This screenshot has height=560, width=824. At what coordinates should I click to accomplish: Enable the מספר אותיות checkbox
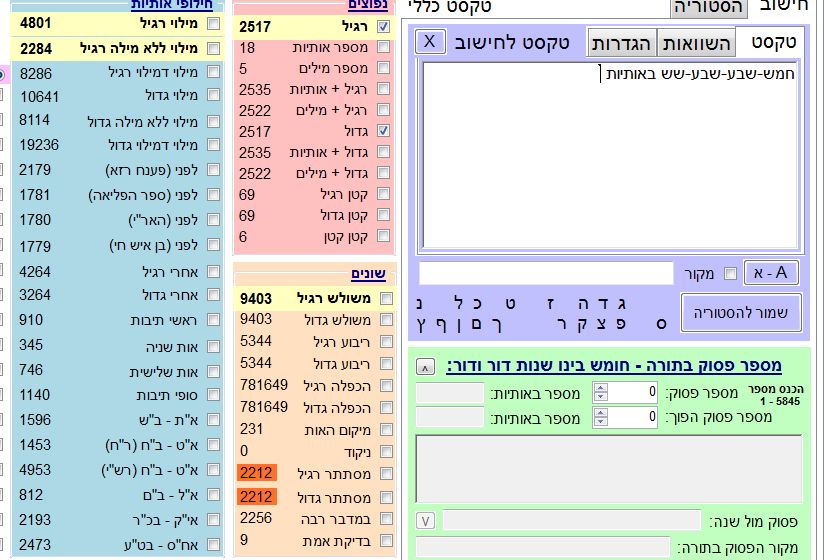pos(384,48)
